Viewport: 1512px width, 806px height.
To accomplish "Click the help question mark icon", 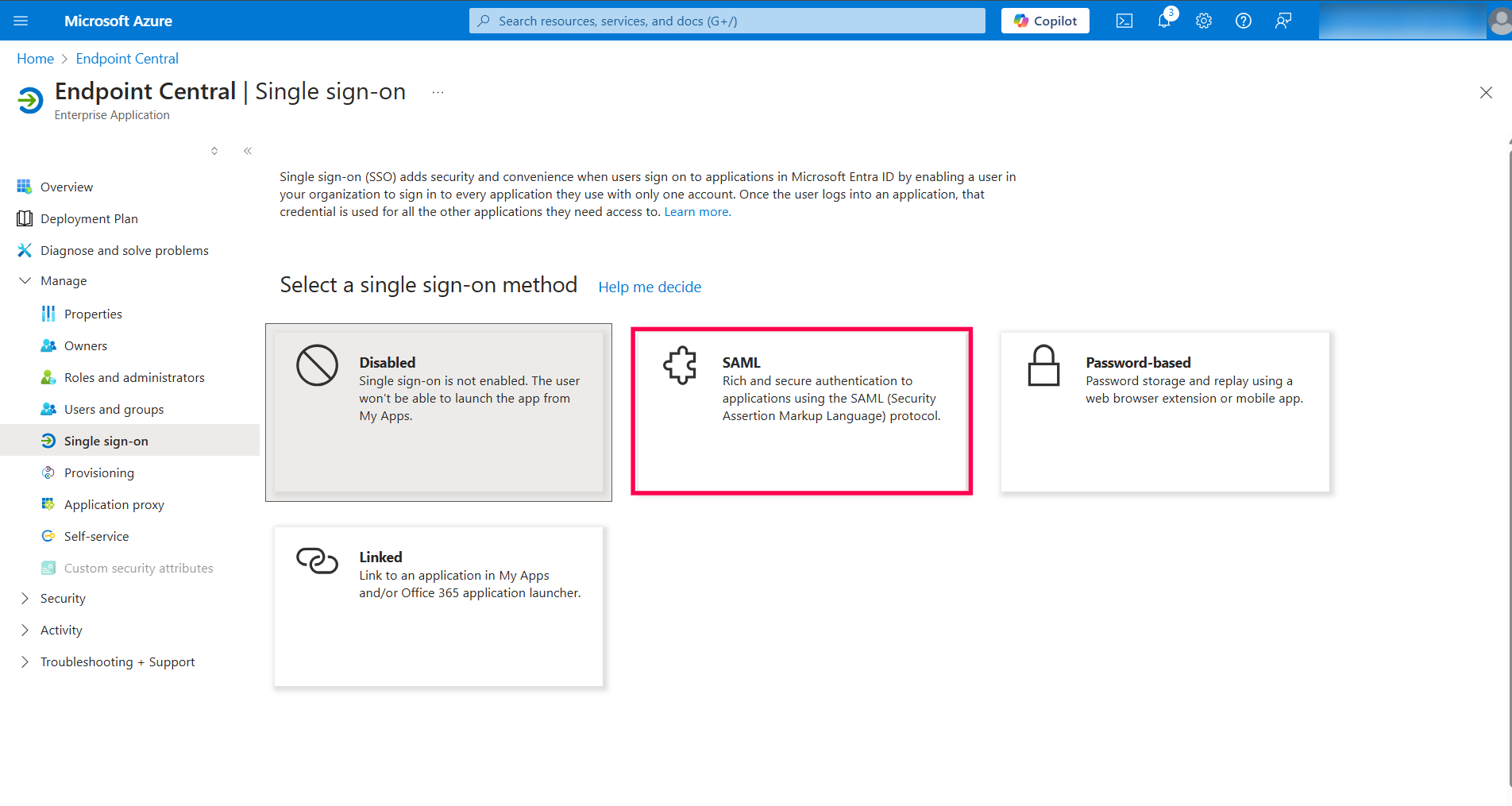I will pos(1244,21).
